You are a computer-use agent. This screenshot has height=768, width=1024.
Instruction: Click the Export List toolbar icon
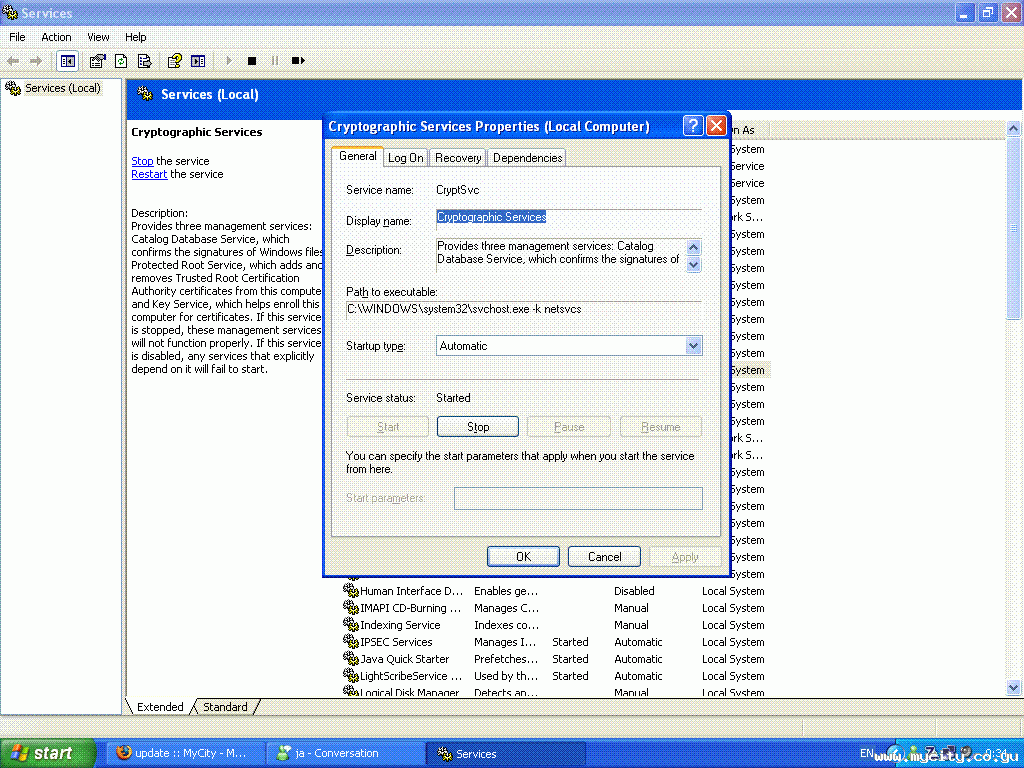pos(145,61)
